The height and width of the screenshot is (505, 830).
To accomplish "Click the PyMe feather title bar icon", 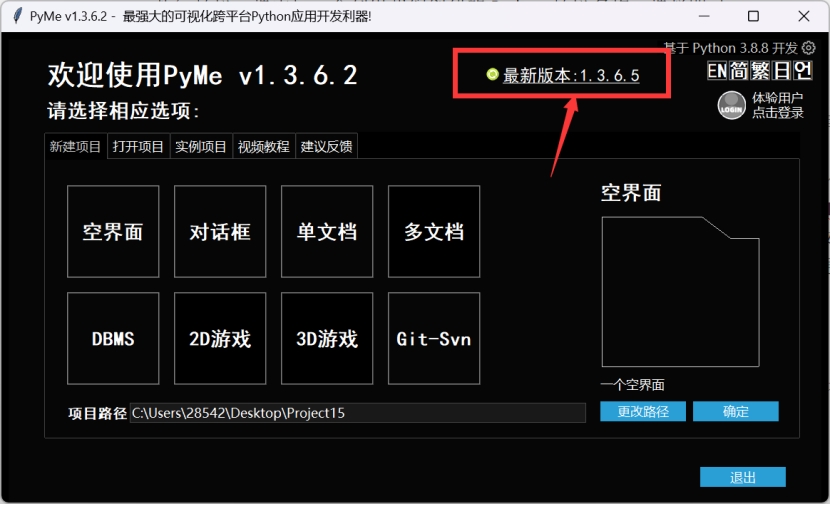I will pyautogui.click(x=17, y=16).
